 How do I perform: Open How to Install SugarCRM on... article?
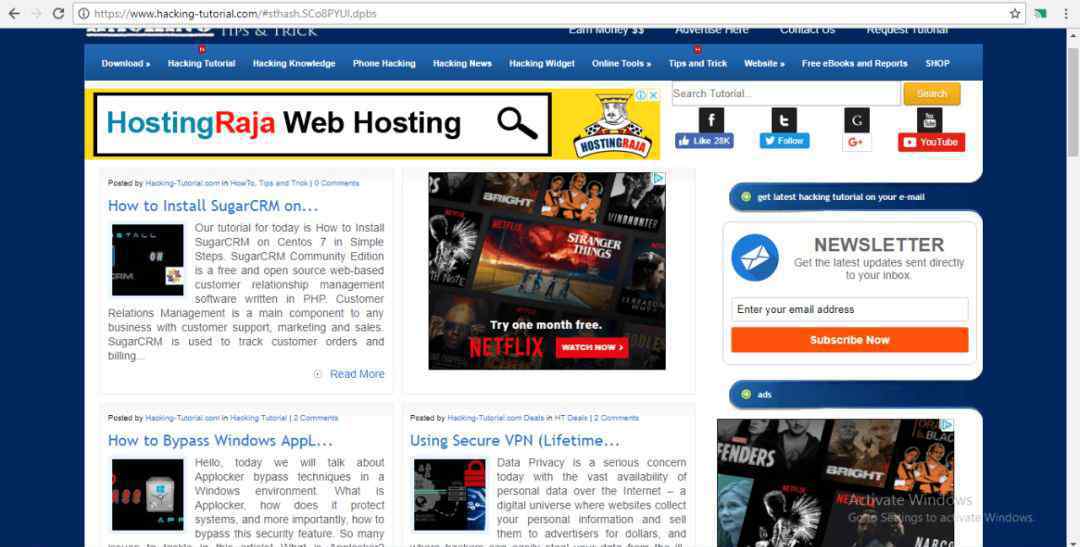click(x=213, y=206)
